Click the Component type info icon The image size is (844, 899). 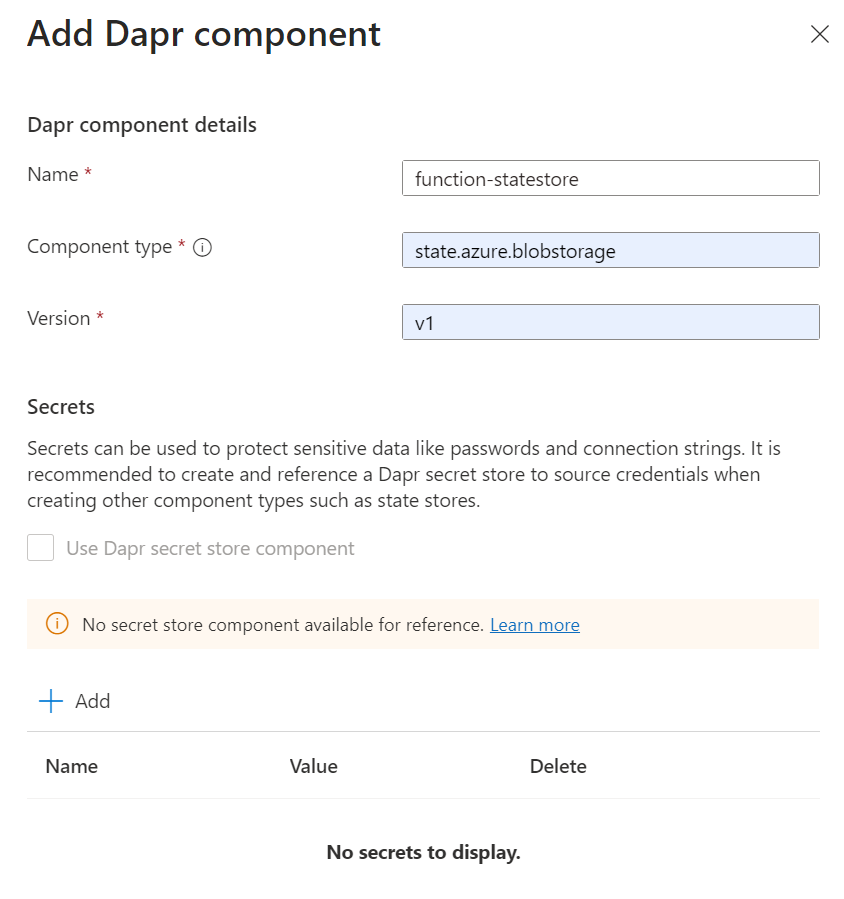[202, 247]
